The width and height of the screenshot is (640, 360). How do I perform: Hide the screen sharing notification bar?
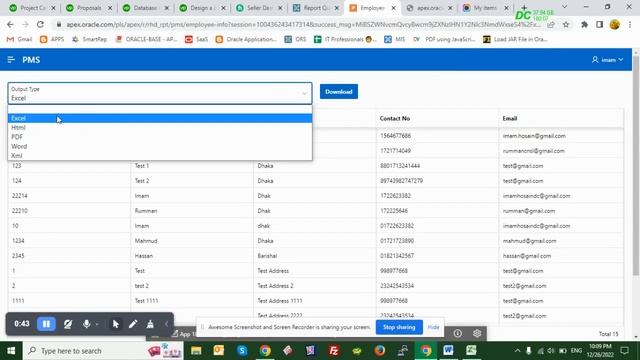(433, 327)
